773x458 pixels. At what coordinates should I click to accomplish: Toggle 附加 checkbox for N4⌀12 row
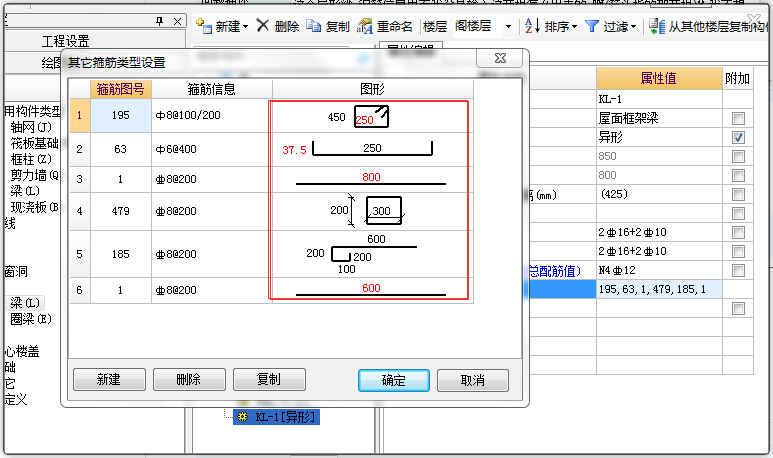[738, 270]
